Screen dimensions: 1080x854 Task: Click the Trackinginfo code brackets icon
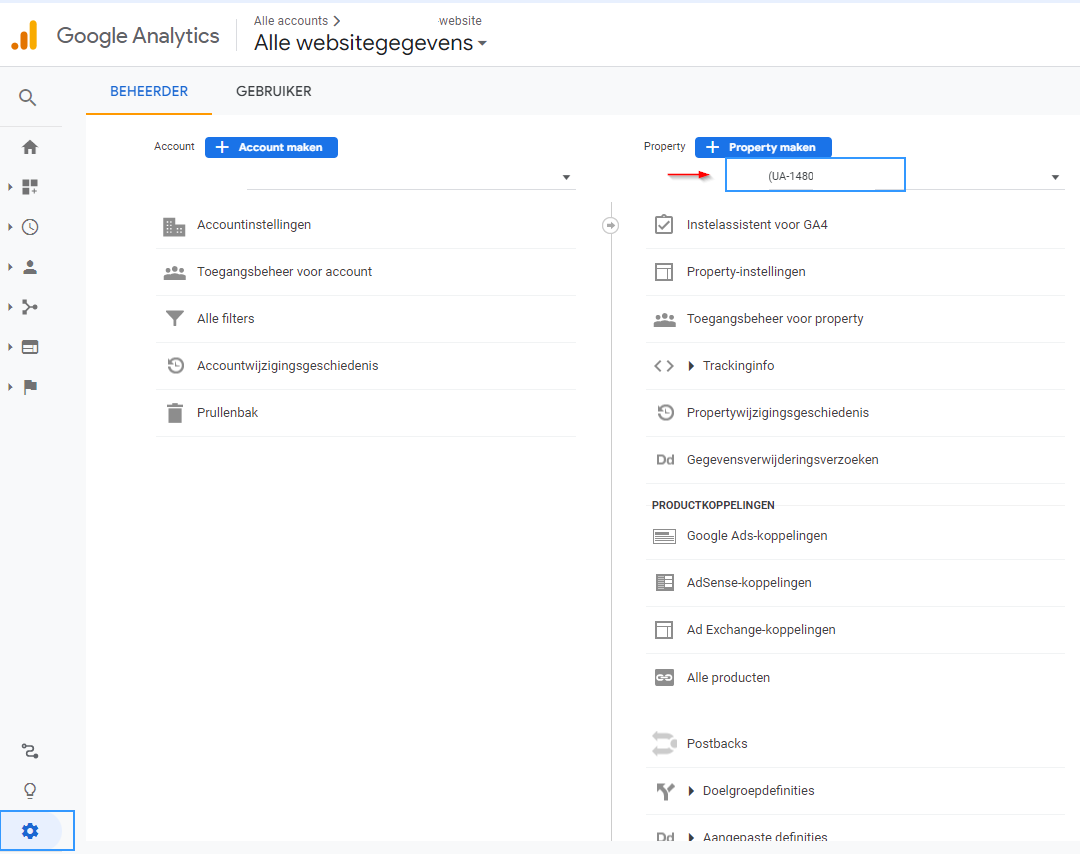664,366
